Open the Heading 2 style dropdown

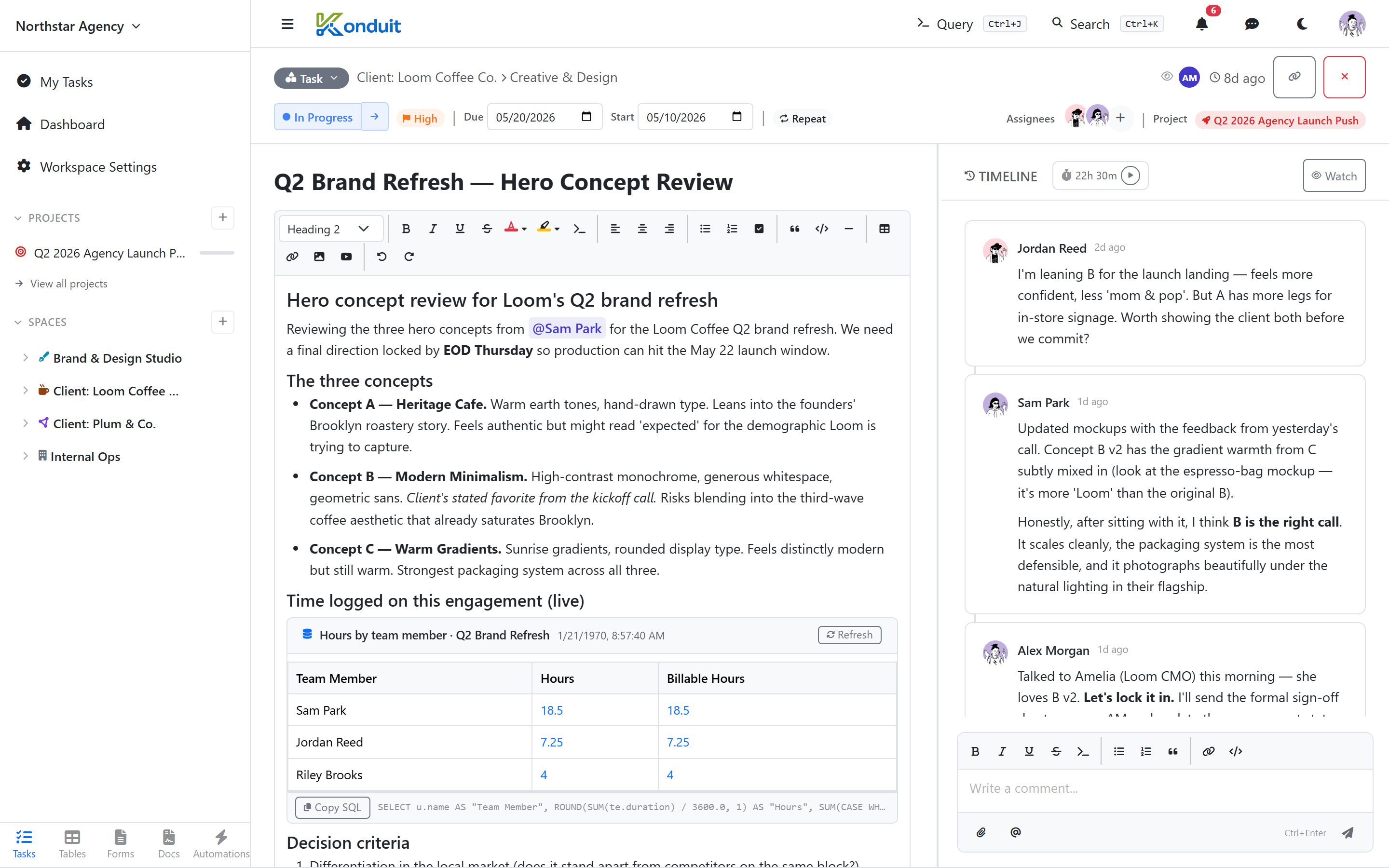click(x=330, y=229)
